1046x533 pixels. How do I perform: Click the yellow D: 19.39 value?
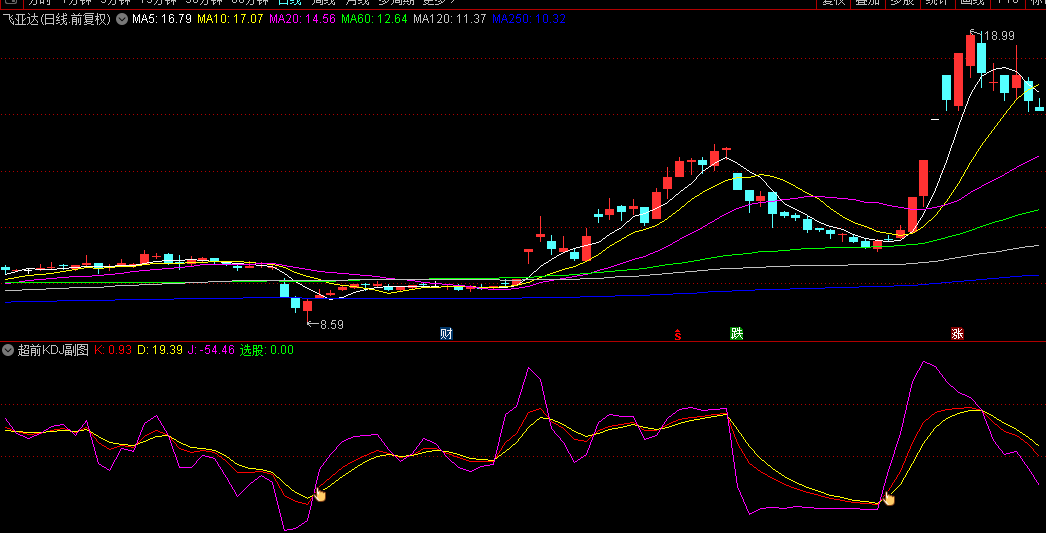pos(160,350)
